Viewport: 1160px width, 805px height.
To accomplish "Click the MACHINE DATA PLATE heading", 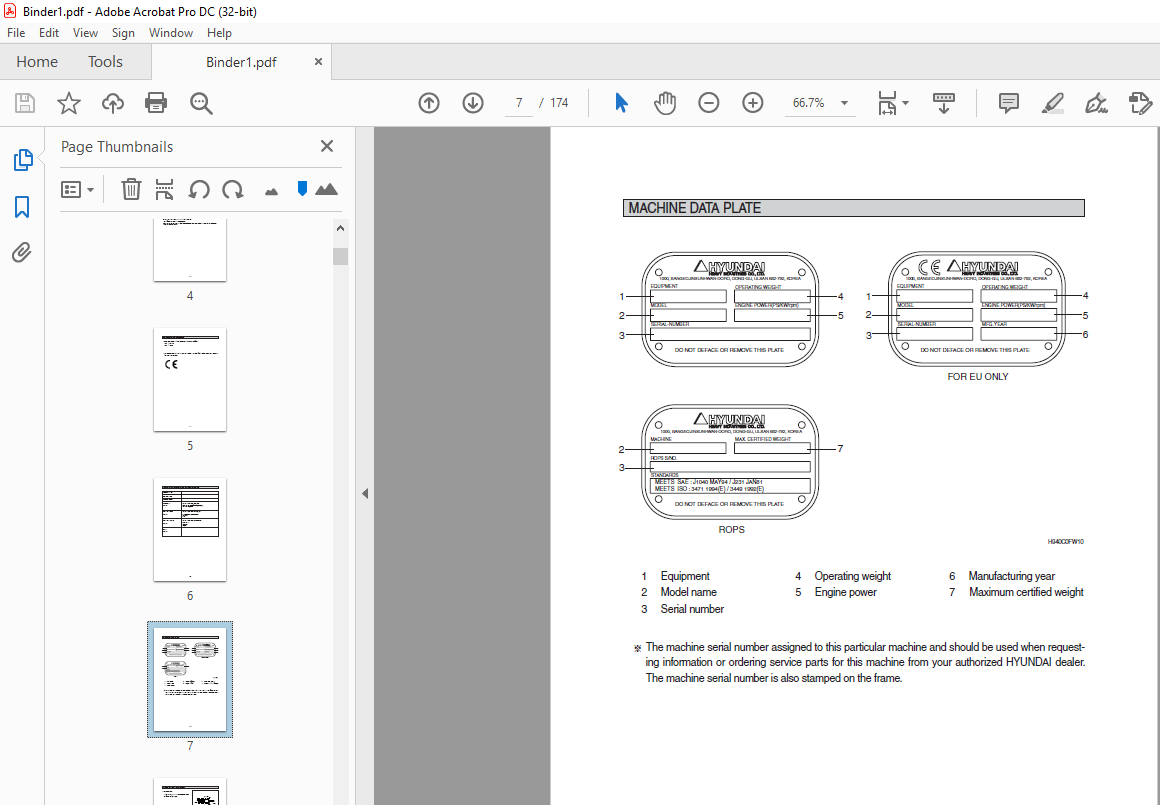I will pyautogui.click(x=695, y=208).
